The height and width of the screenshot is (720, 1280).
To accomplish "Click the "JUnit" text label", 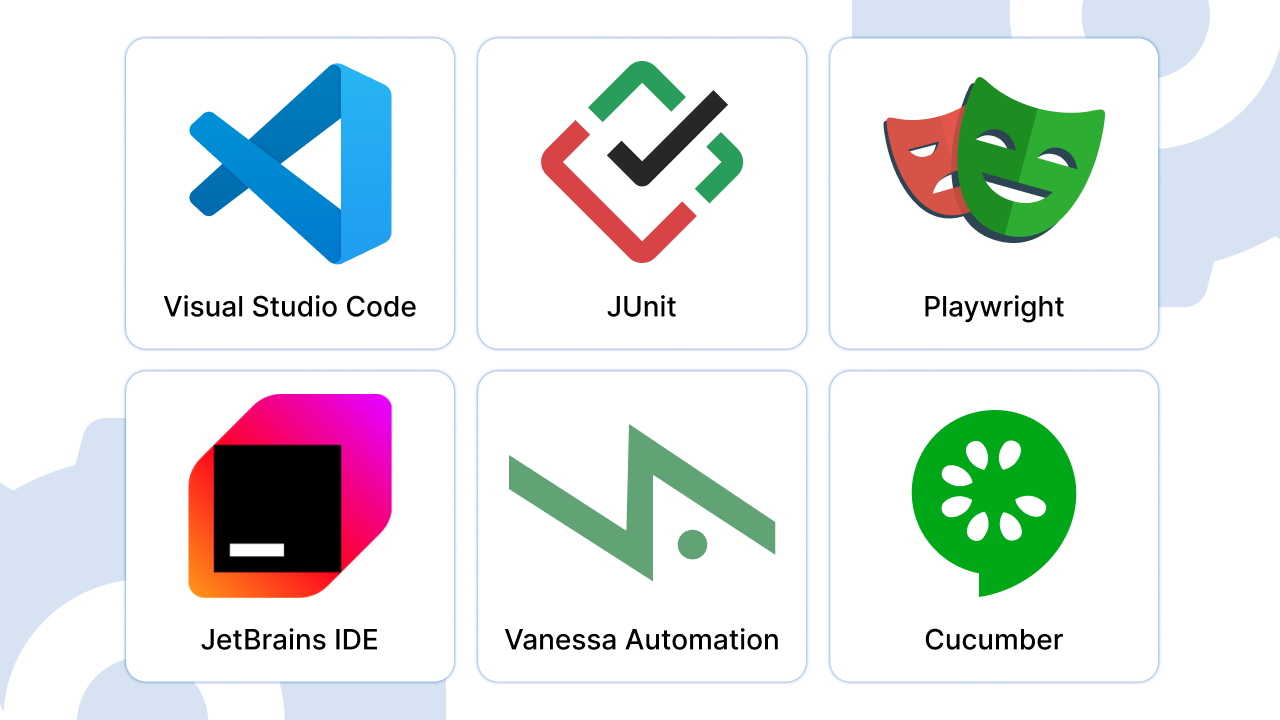I will tap(642, 306).
